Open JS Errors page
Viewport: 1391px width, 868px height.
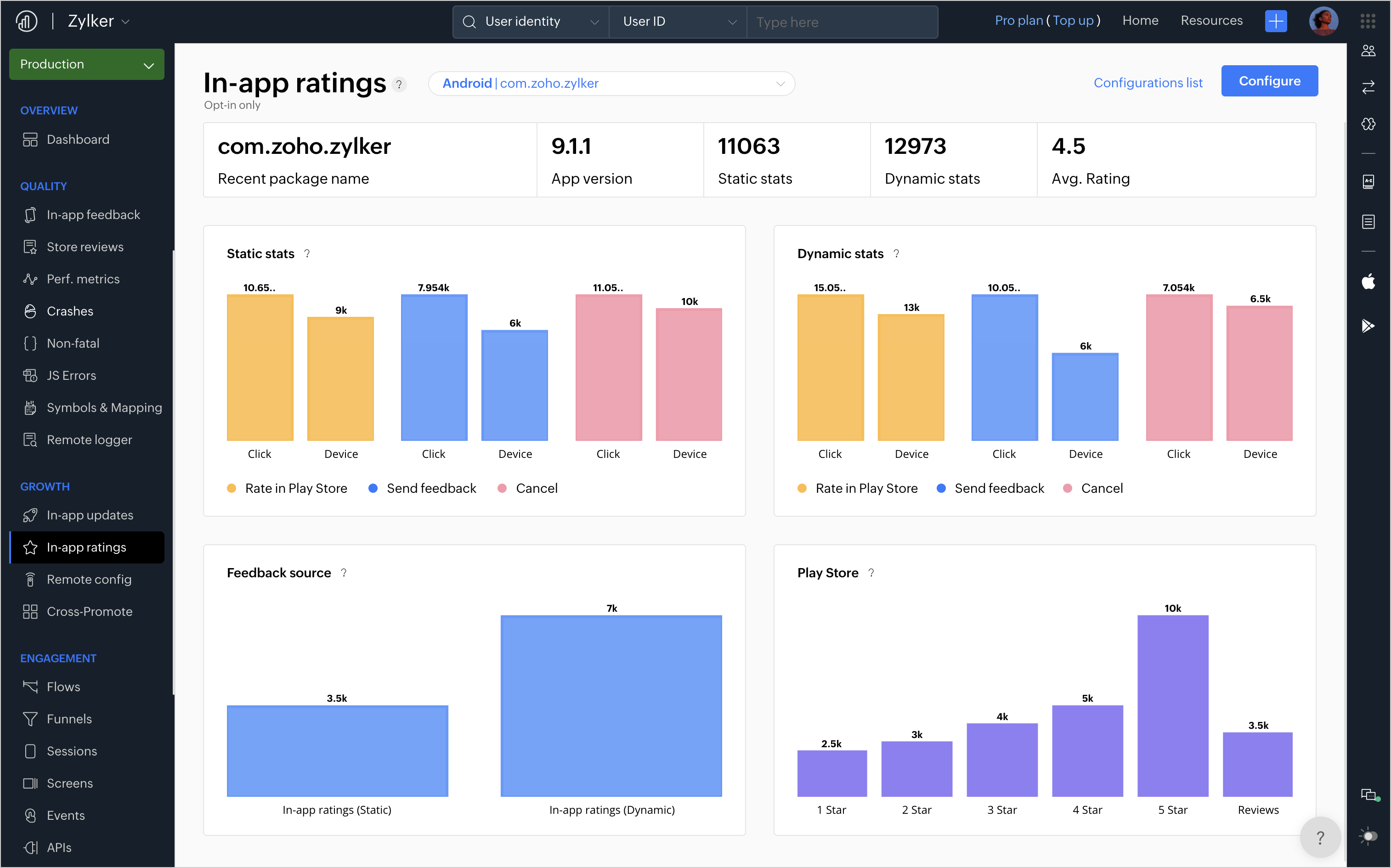tap(87, 376)
